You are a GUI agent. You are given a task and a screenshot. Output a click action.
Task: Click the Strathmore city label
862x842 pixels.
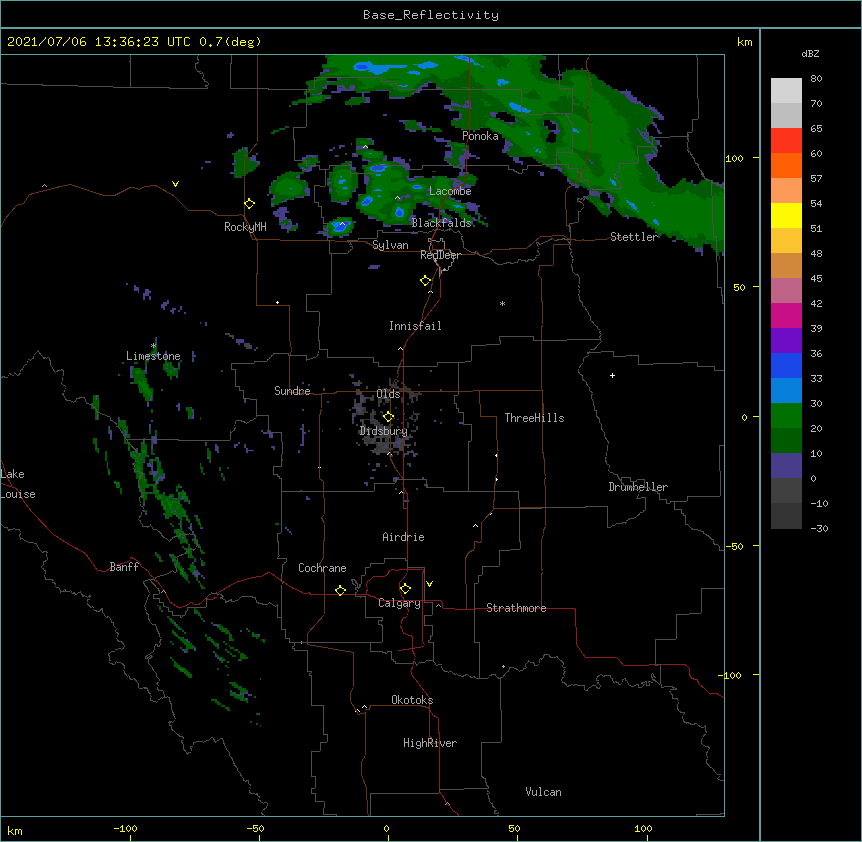pos(516,608)
